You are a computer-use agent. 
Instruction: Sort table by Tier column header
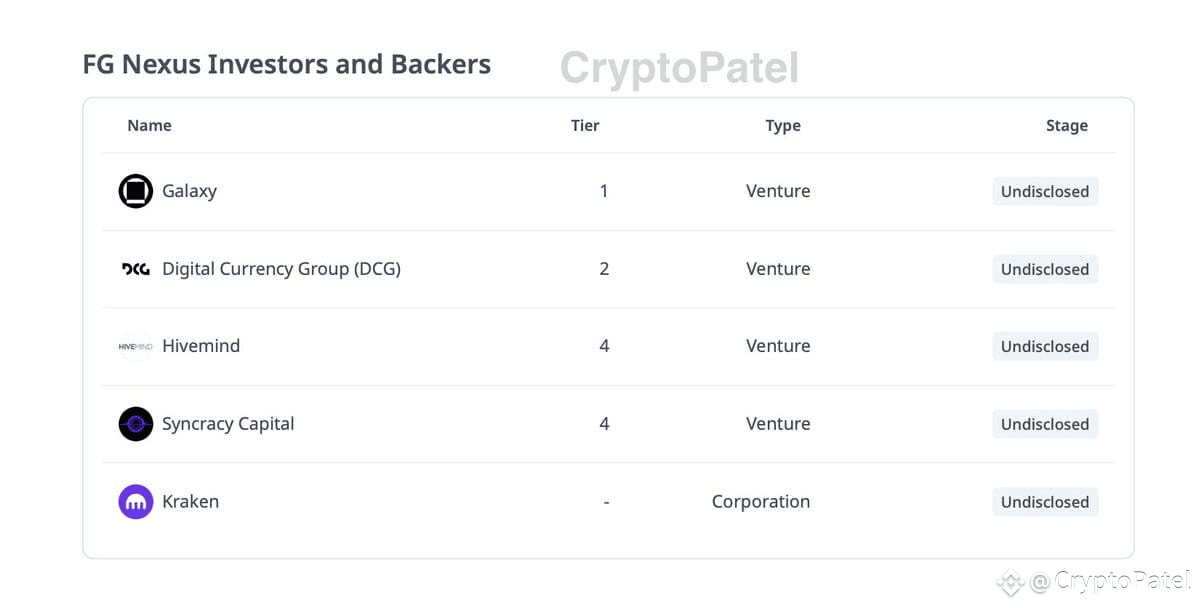pos(585,126)
